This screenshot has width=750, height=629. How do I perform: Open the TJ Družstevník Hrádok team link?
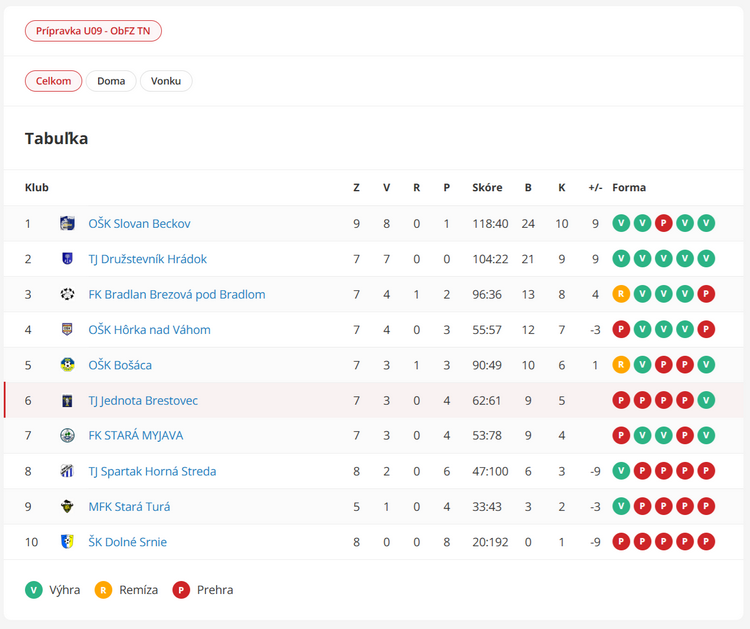147,259
